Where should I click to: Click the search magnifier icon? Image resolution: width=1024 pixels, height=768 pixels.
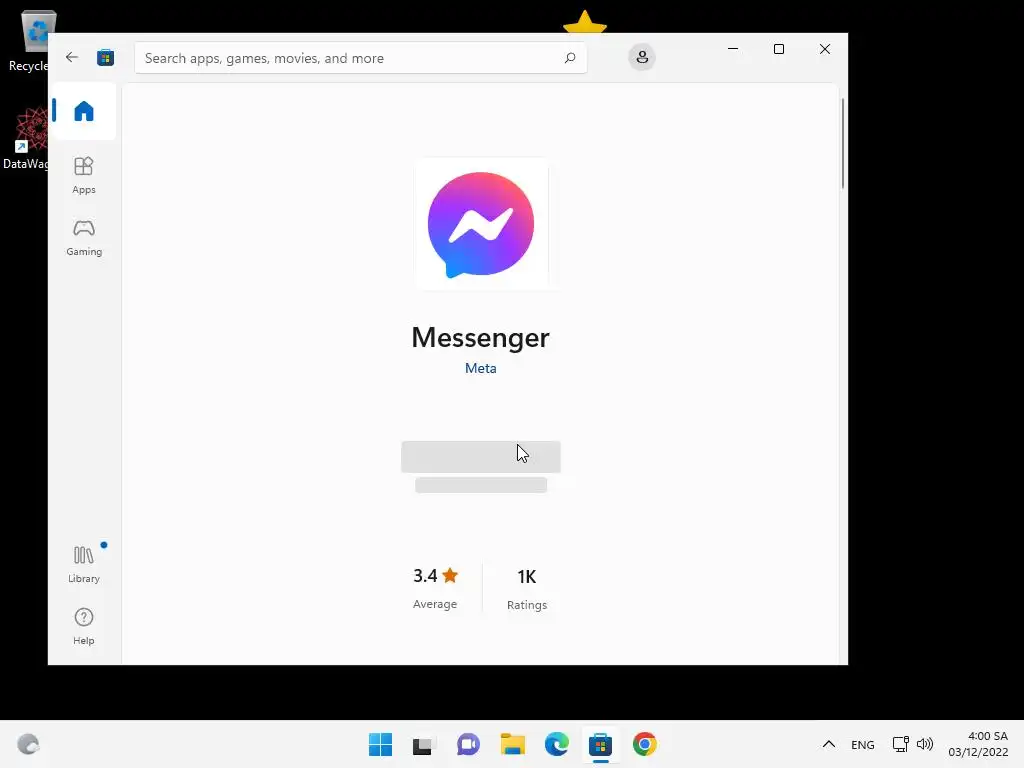click(x=569, y=57)
